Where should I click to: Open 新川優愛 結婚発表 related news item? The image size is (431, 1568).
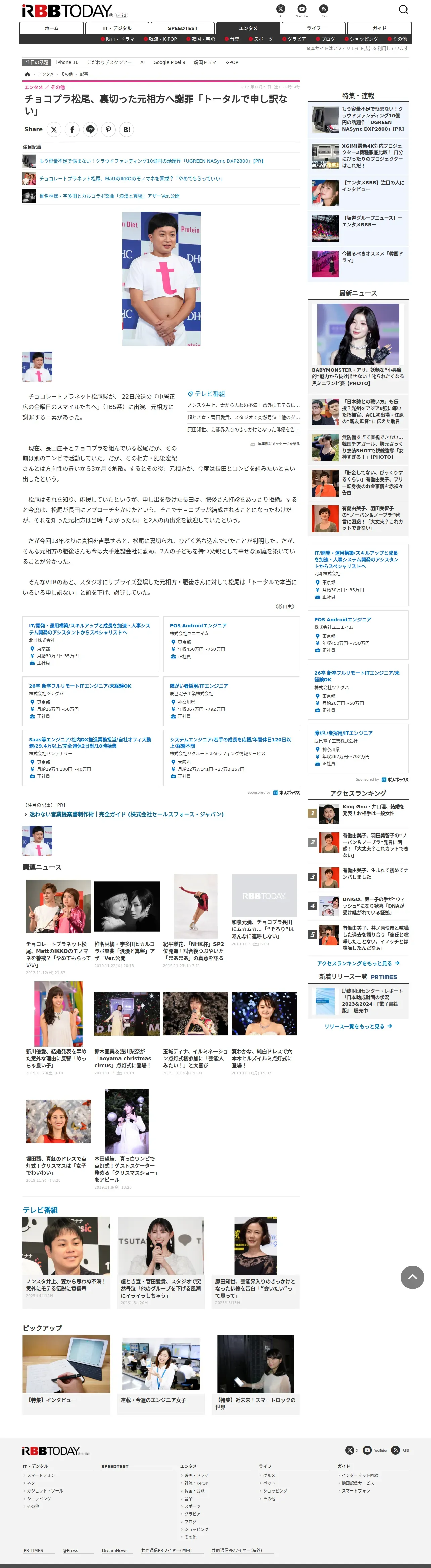pyautogui.click(x=58, y=1029)
